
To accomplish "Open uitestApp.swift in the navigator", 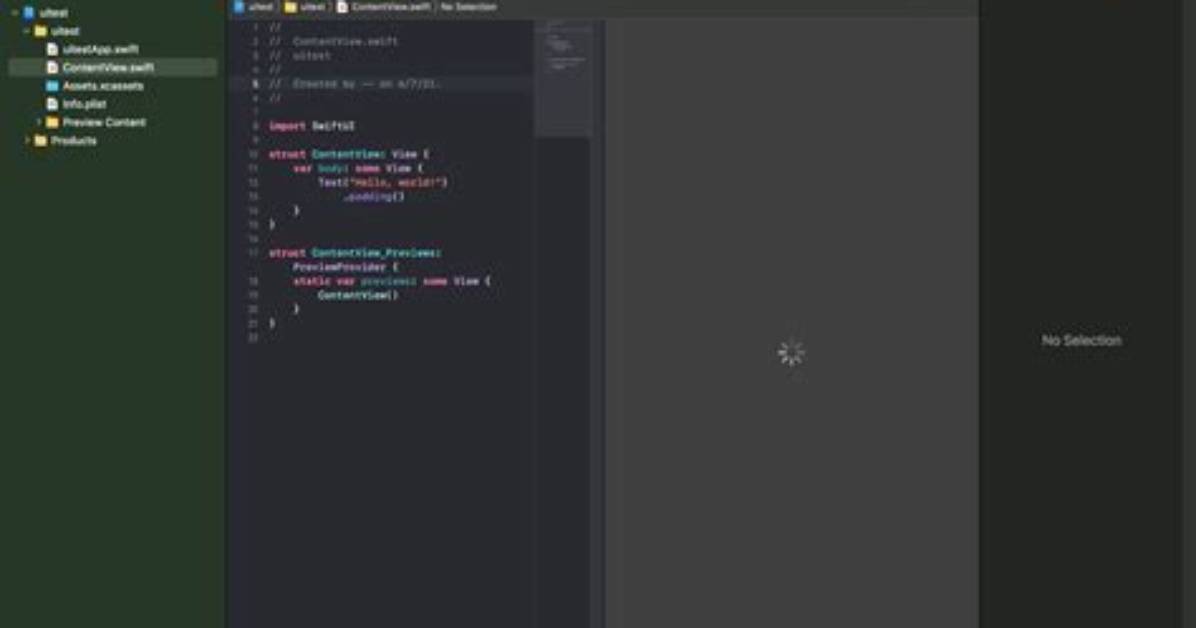I will (x=101, y=49).
